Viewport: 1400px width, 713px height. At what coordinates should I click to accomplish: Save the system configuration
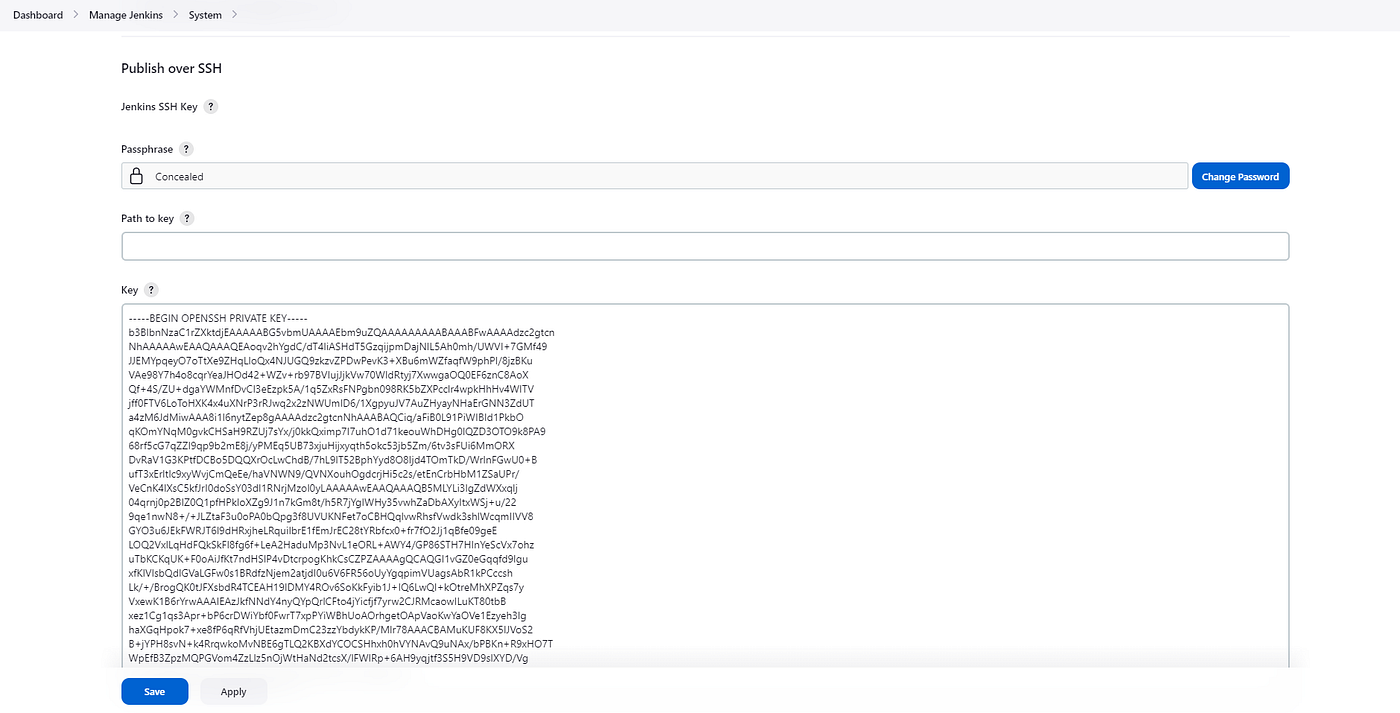[155, 692]
